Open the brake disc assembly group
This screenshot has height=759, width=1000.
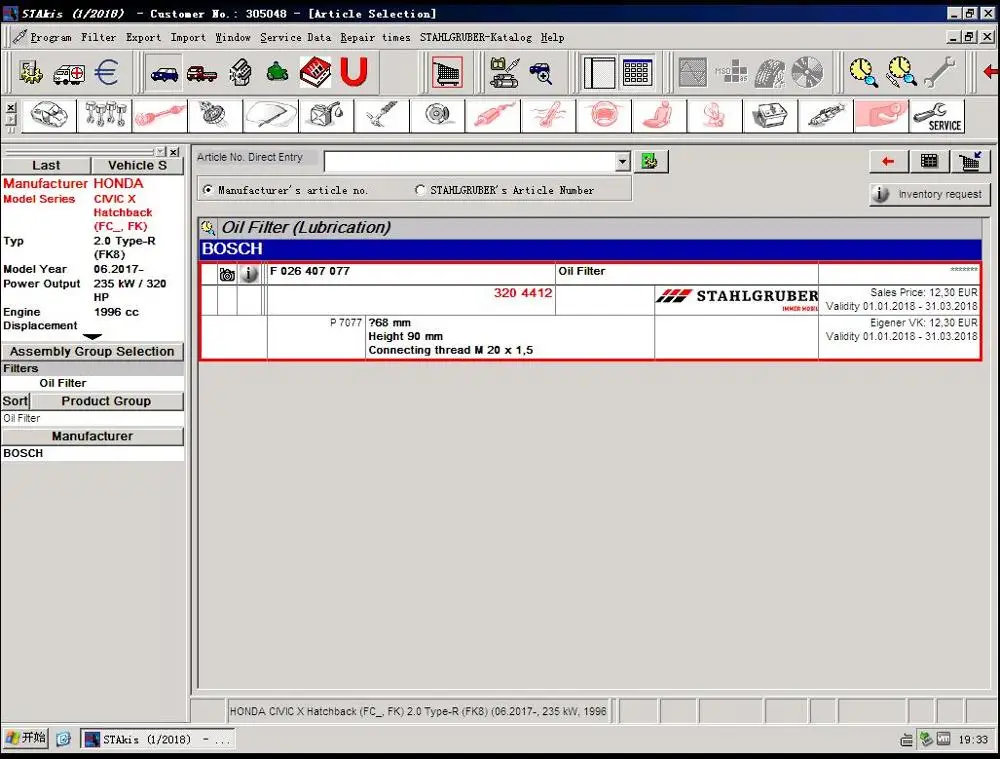[438, 116]
